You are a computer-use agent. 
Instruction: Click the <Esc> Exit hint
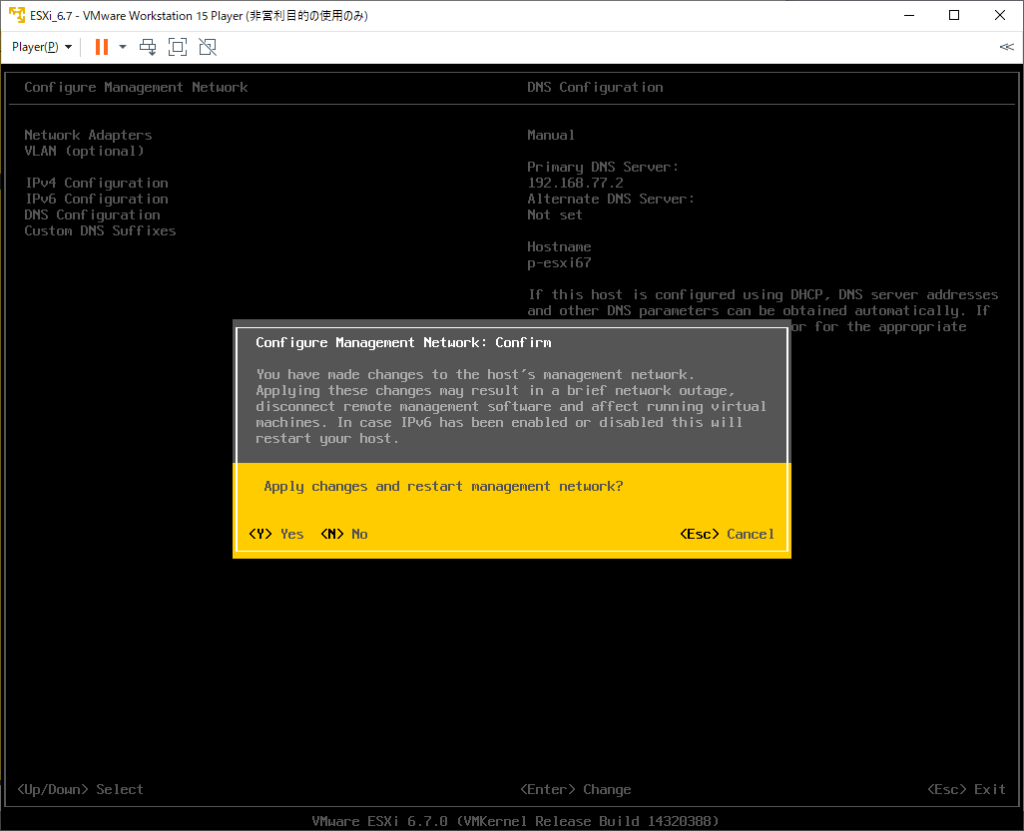[967, 789]
